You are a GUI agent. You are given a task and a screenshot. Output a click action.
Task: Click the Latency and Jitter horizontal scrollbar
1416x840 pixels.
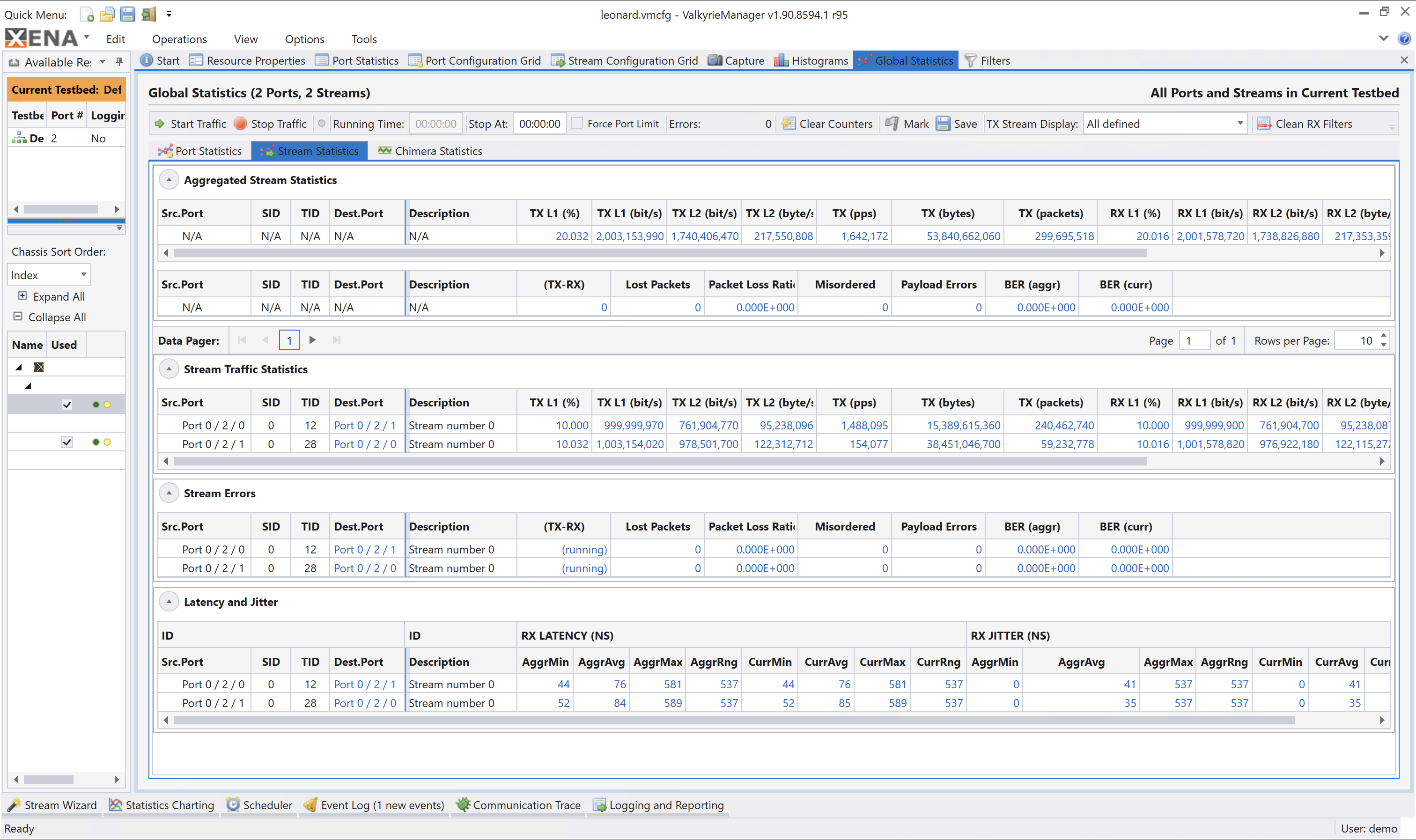(734, 720)
